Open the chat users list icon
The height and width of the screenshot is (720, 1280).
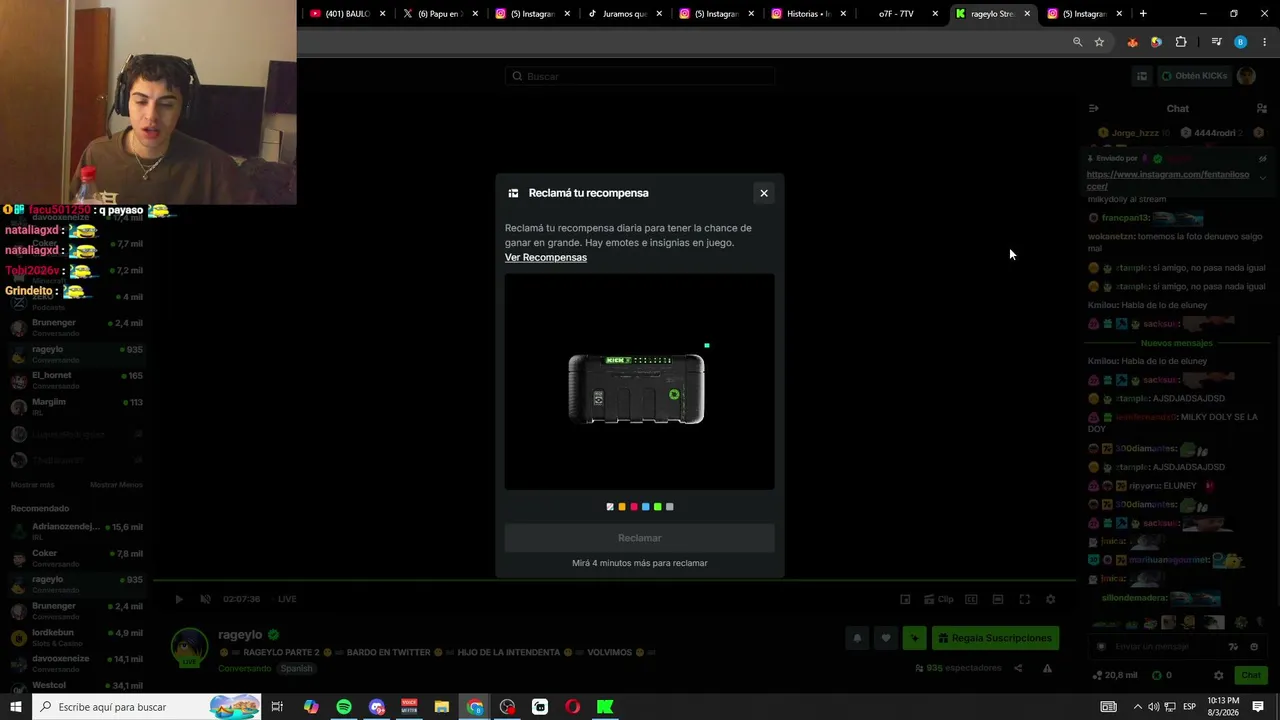point(1262,108)
